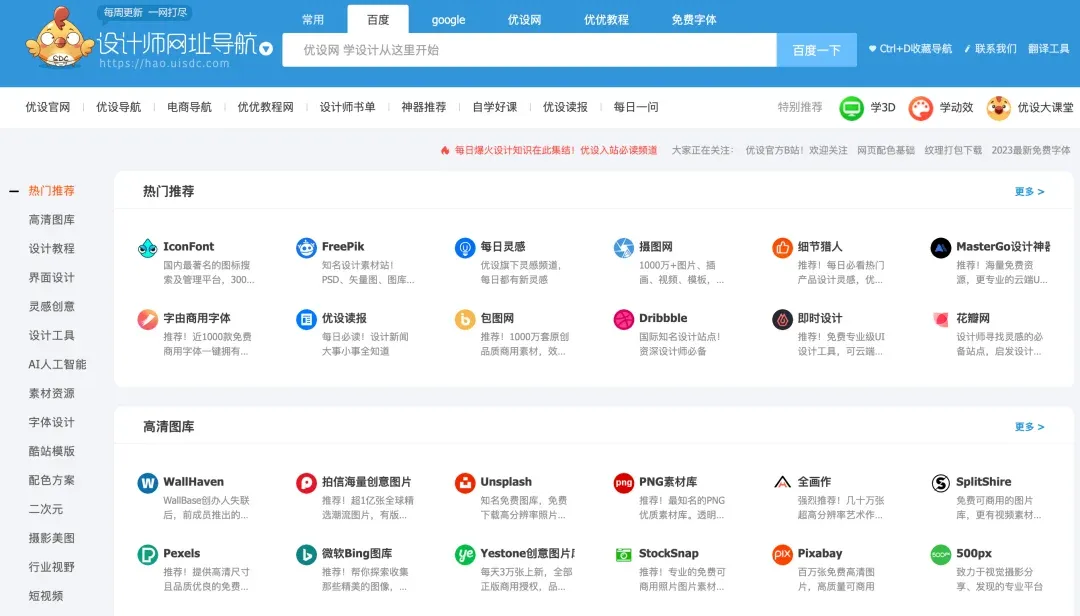Open the MasterGo icon
Image resolution: width=1080 pixels, height=616 pixels.
pyautogui.click(x=940, y=247)
